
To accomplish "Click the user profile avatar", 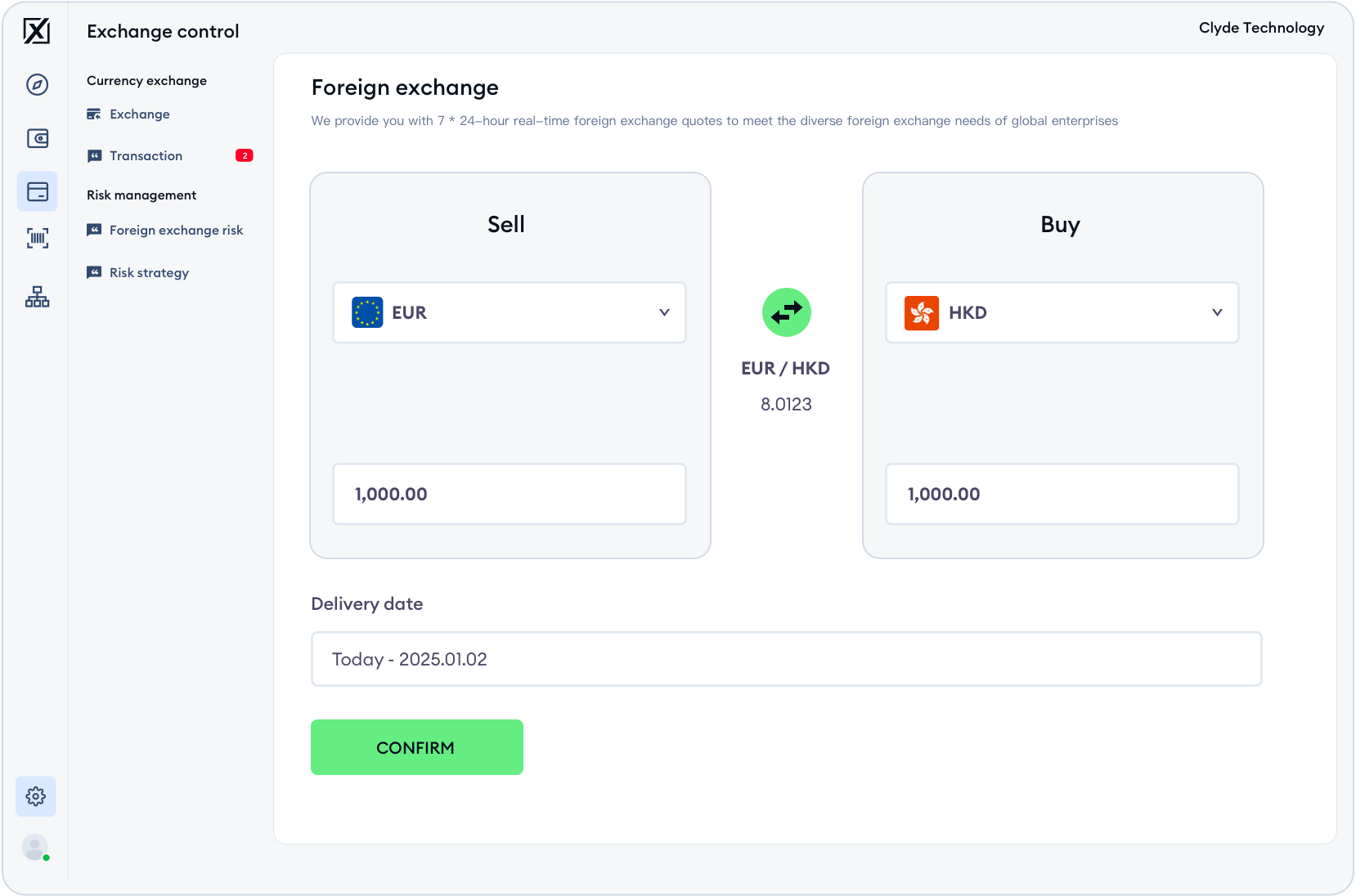I will pos(34,847).
